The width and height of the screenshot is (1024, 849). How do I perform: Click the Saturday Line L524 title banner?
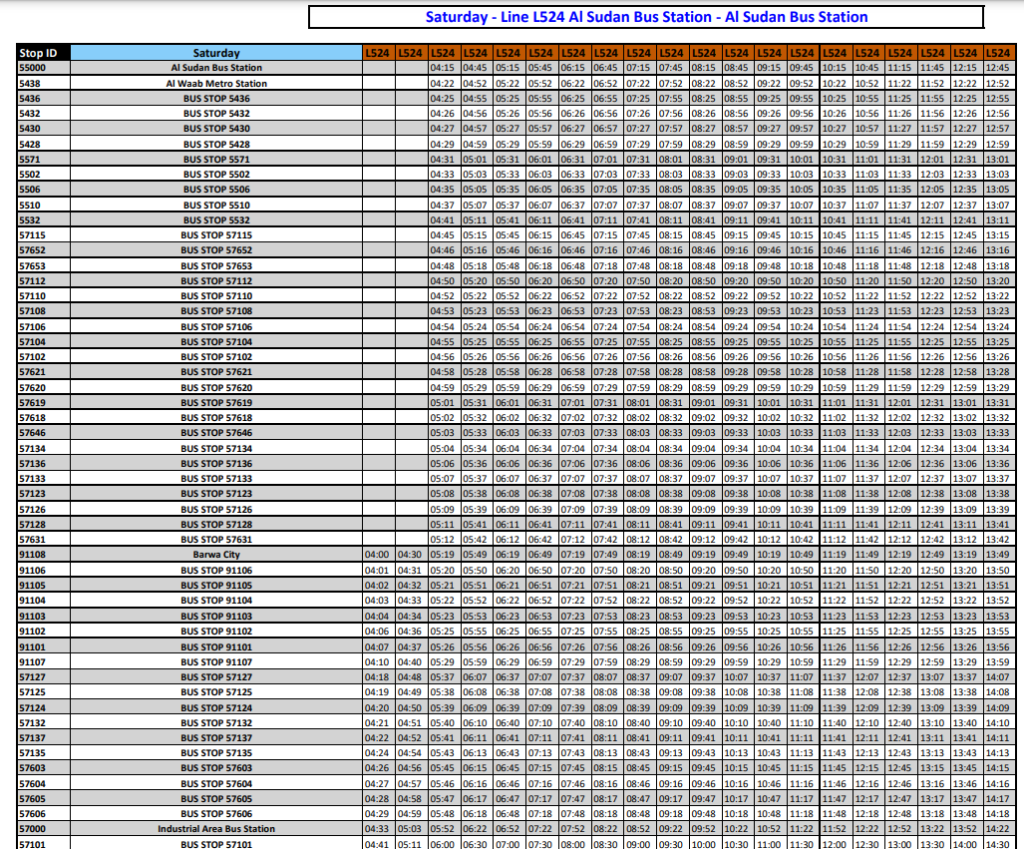coord(646,17)
